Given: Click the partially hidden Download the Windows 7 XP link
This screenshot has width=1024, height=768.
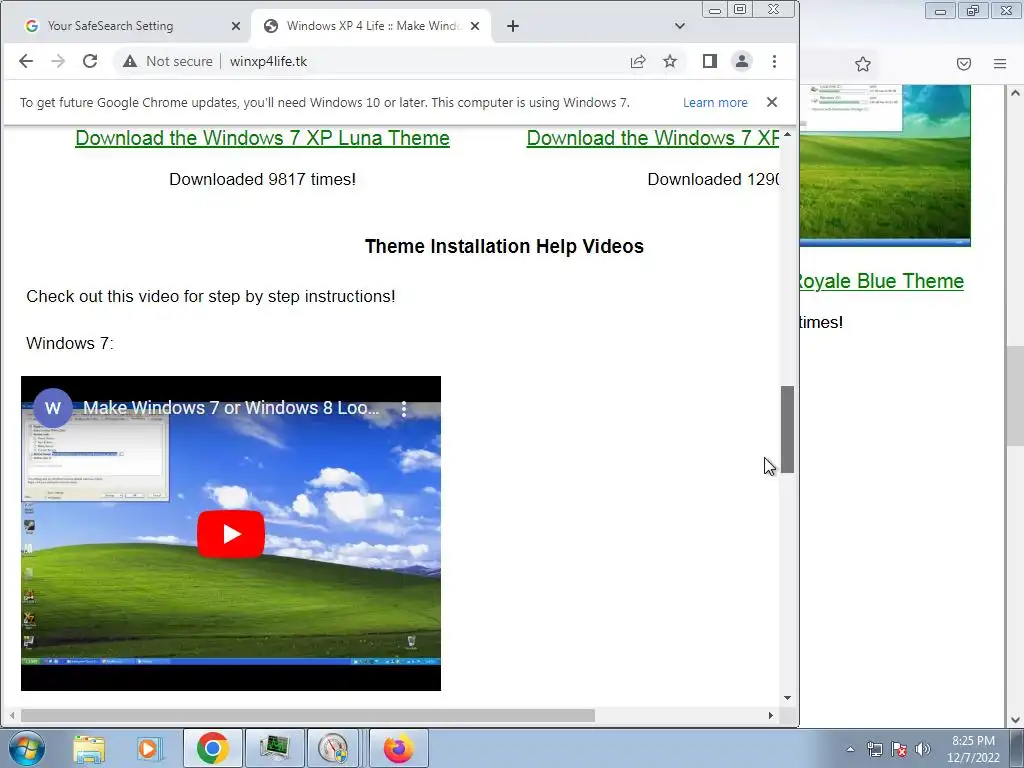Looking at the screenshot, I should tap(652, 138).
